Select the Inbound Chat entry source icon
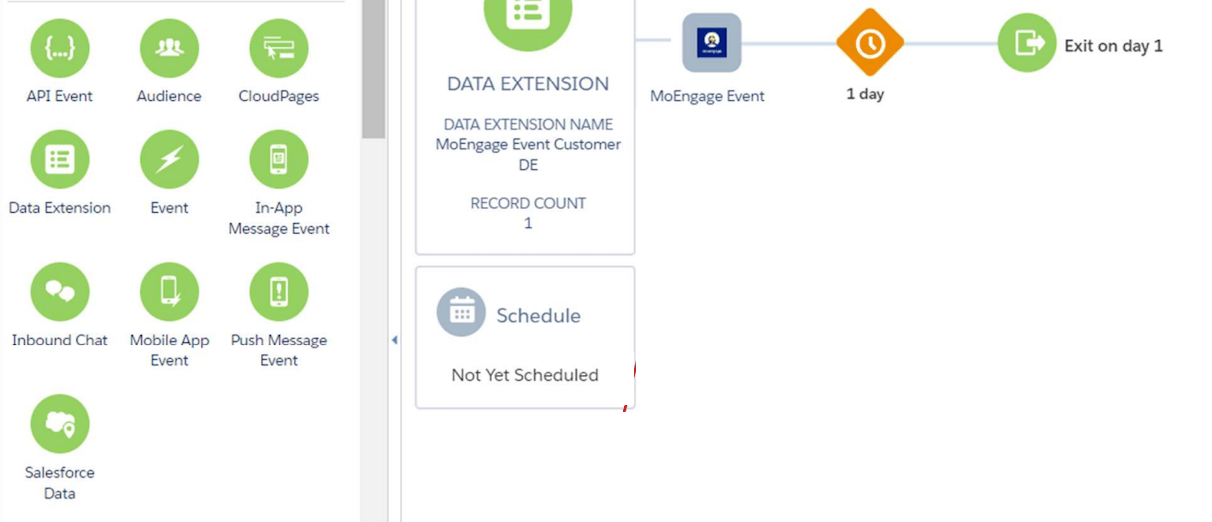This screenshot has width=1212, height=522. (60, 292)
